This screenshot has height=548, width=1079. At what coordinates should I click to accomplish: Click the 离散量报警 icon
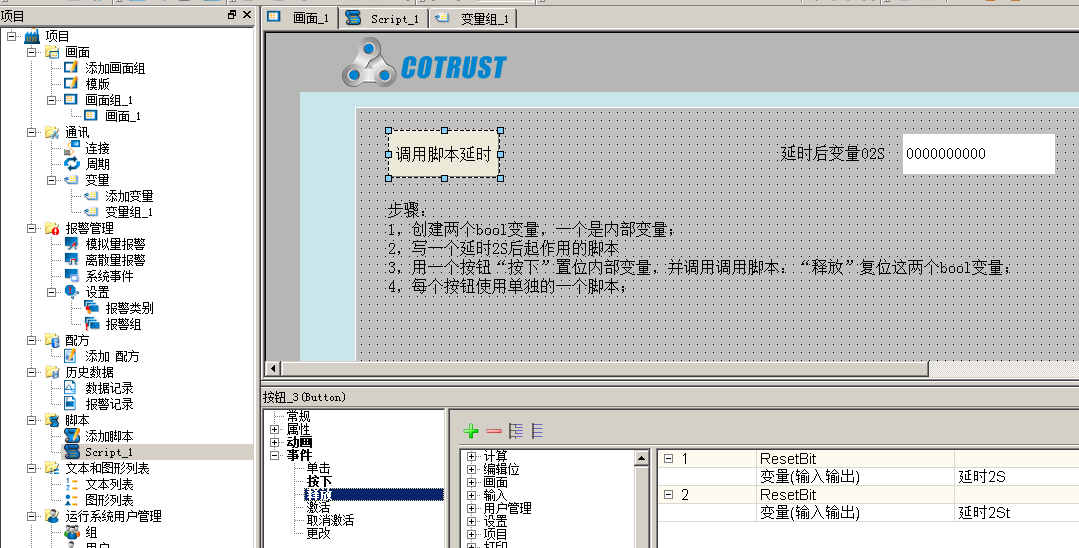[72, 260]
